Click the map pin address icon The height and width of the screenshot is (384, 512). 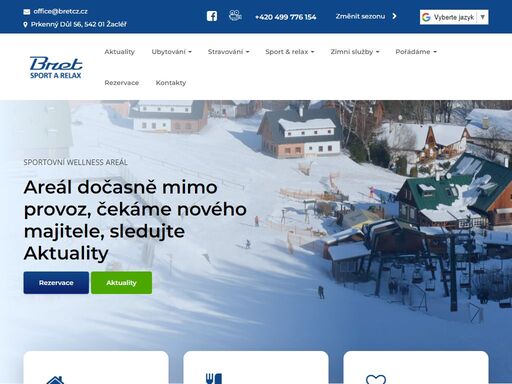click(25, 24)
